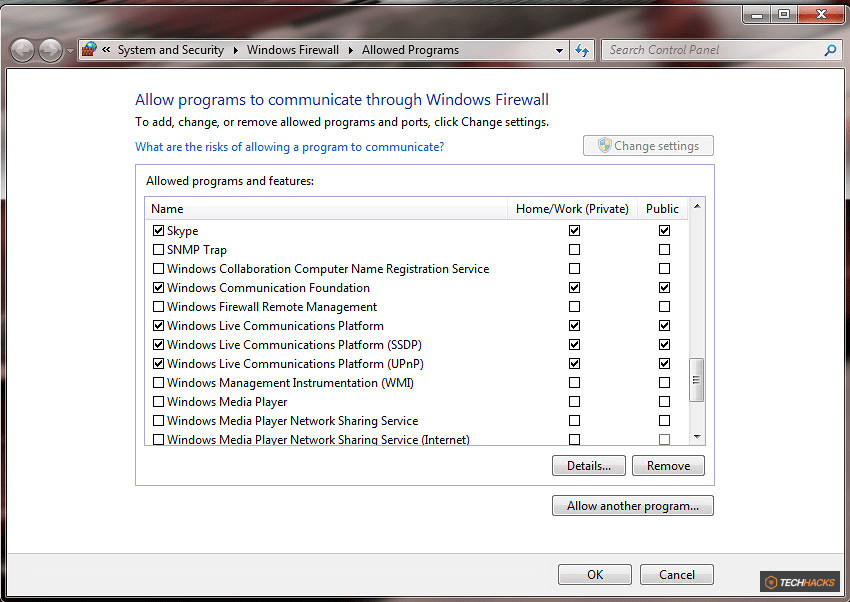
Task: Click the search magnifier icon
Action: pos(830,50)
